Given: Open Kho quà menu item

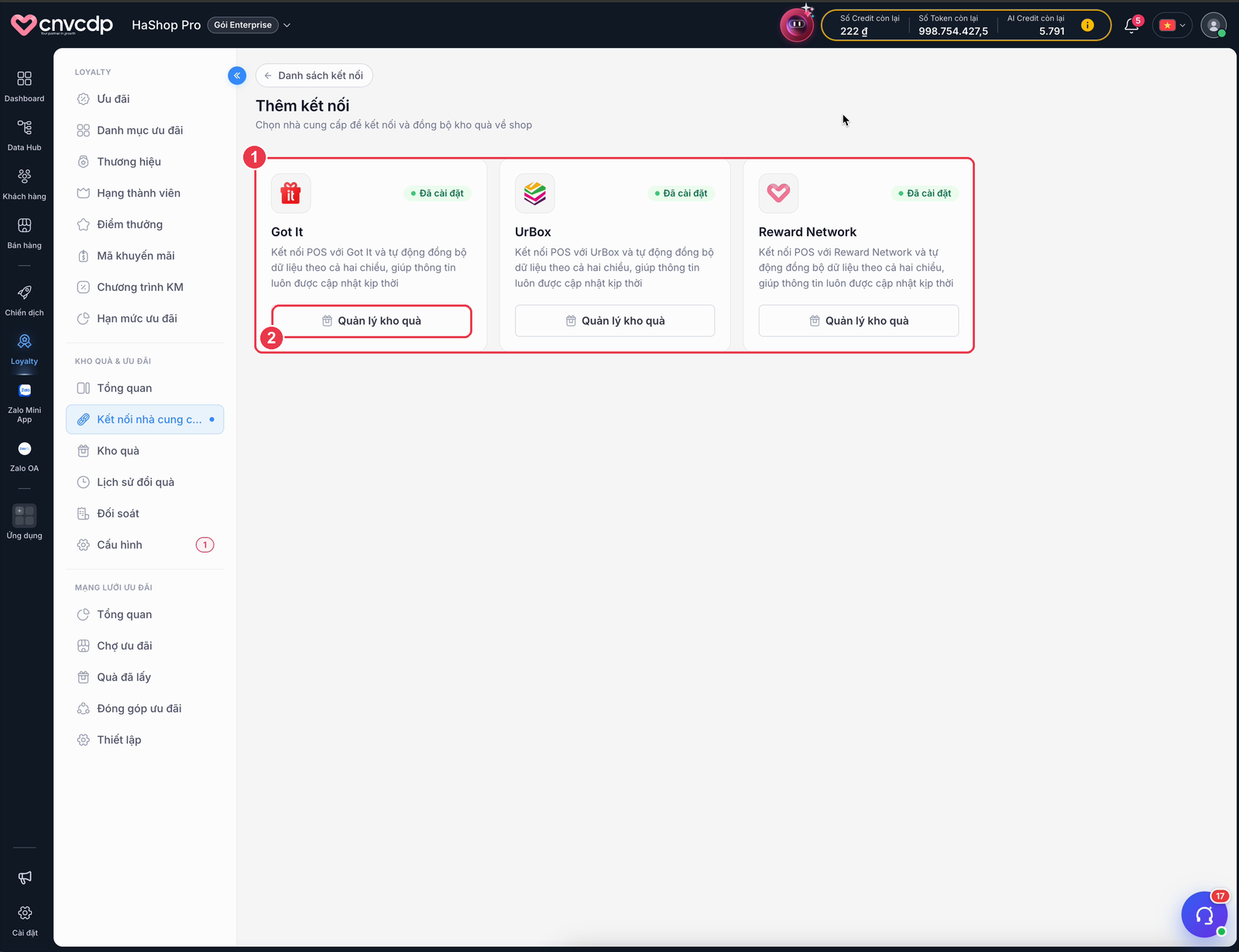Looking at the screenshot, I should point(145,450).
